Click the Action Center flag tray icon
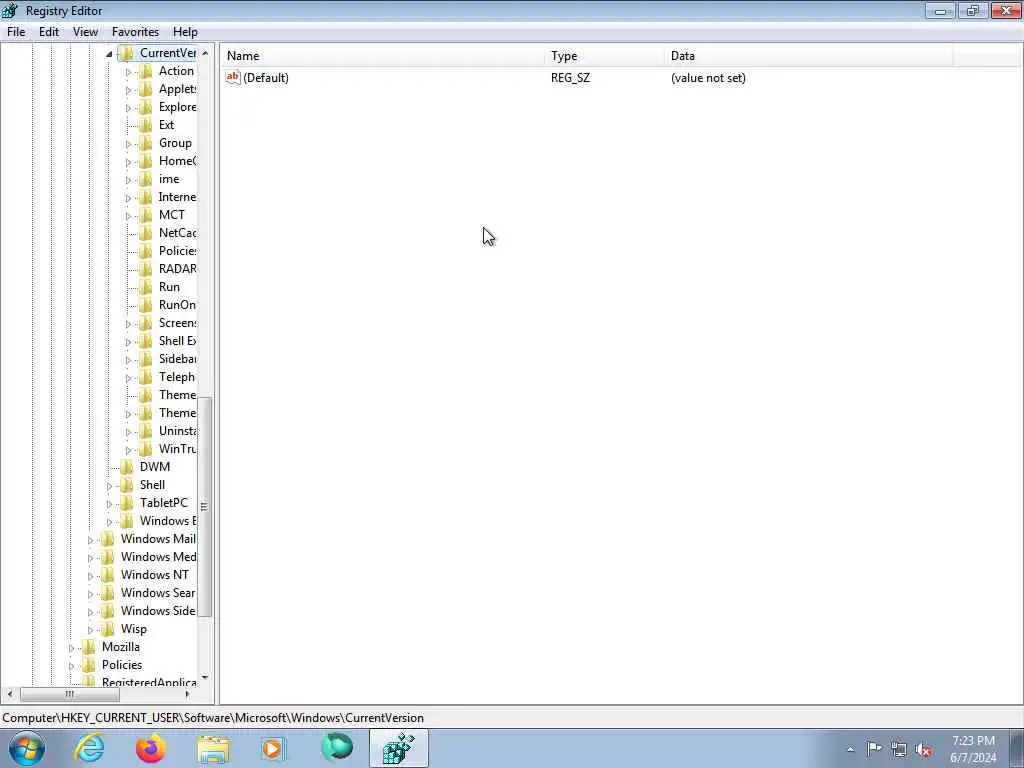Image resolution: width=1024 pixels, height=768 pixels. click(874, 749)
